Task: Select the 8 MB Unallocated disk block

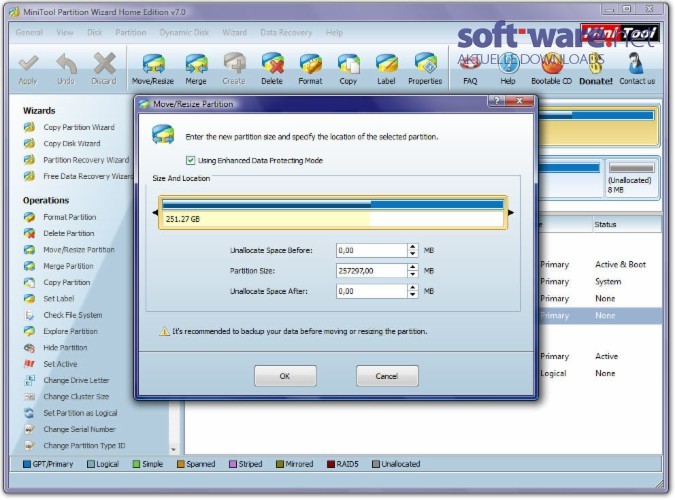Action: (x=631, y=179)
